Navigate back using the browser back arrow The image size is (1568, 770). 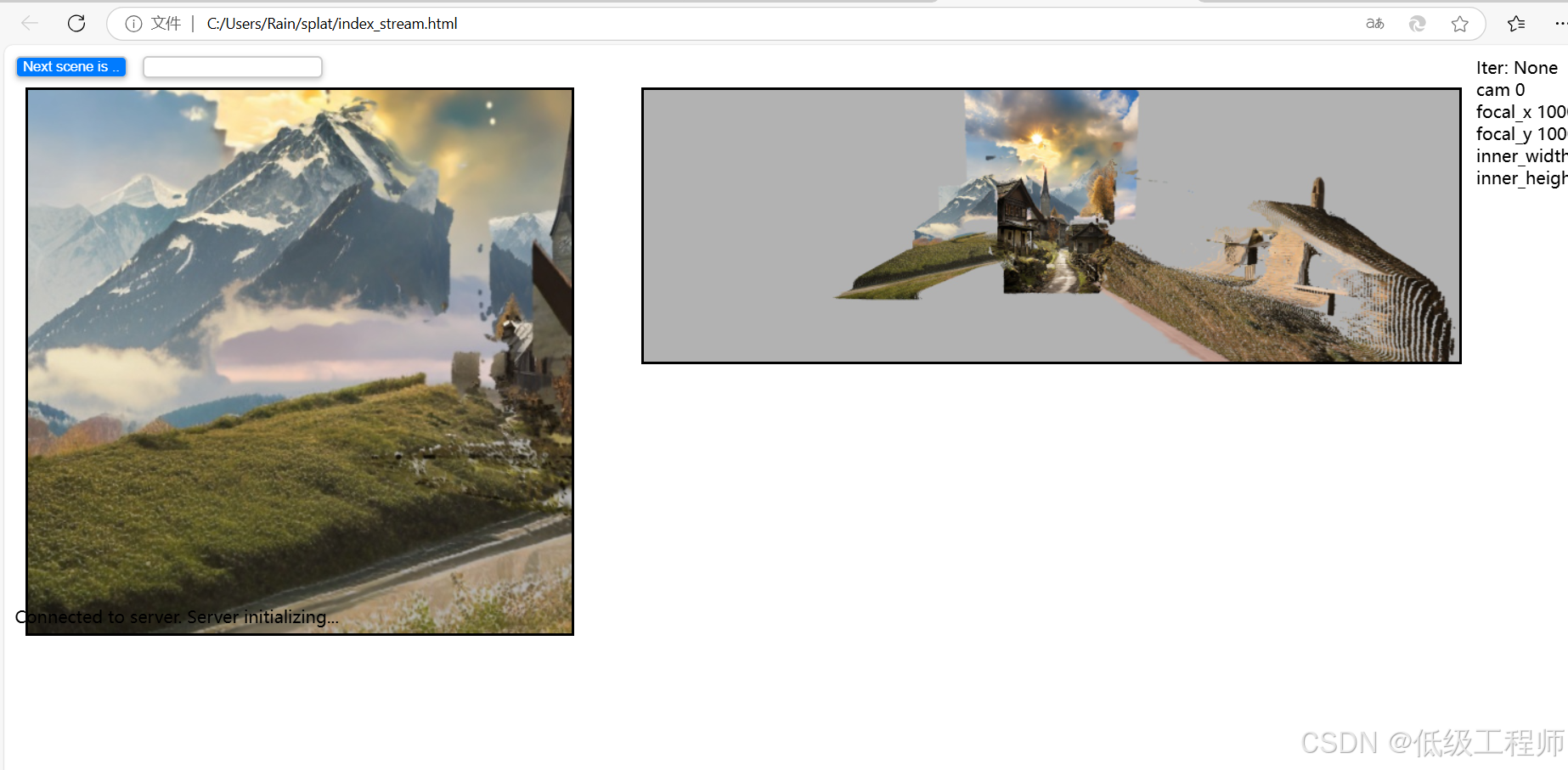click(x=29, y=23)
